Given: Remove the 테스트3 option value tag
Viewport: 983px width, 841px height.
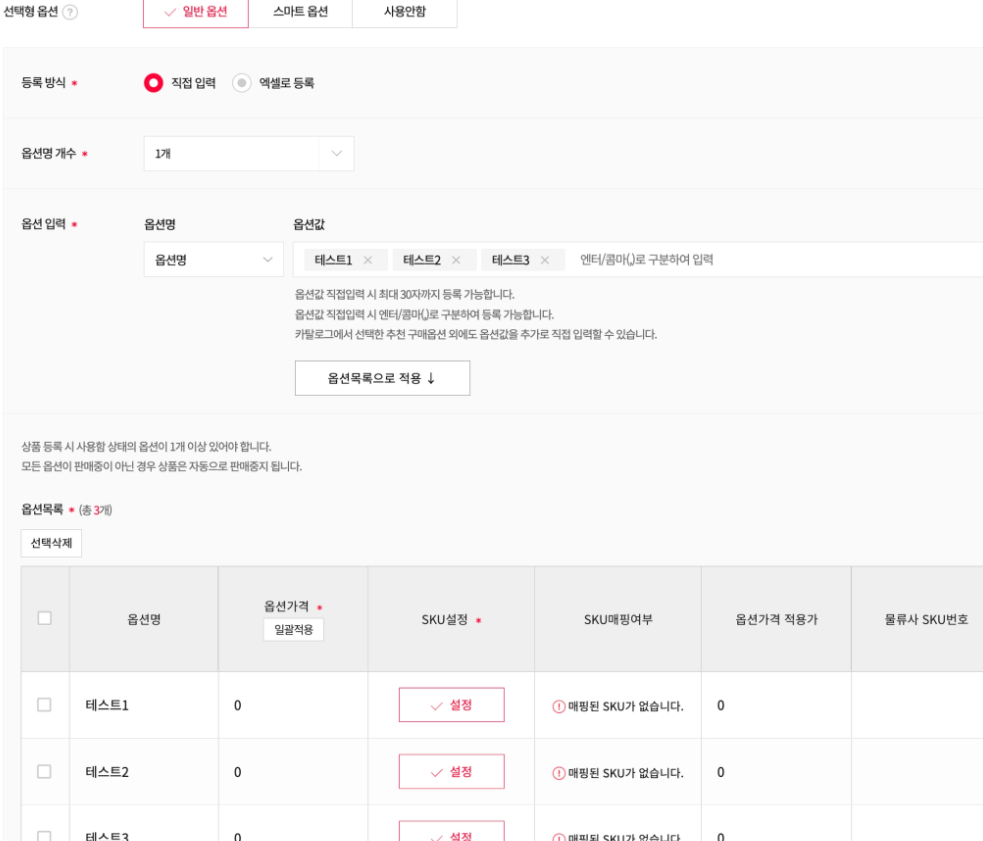Looking at the screenshot, I should click(545, 260).
